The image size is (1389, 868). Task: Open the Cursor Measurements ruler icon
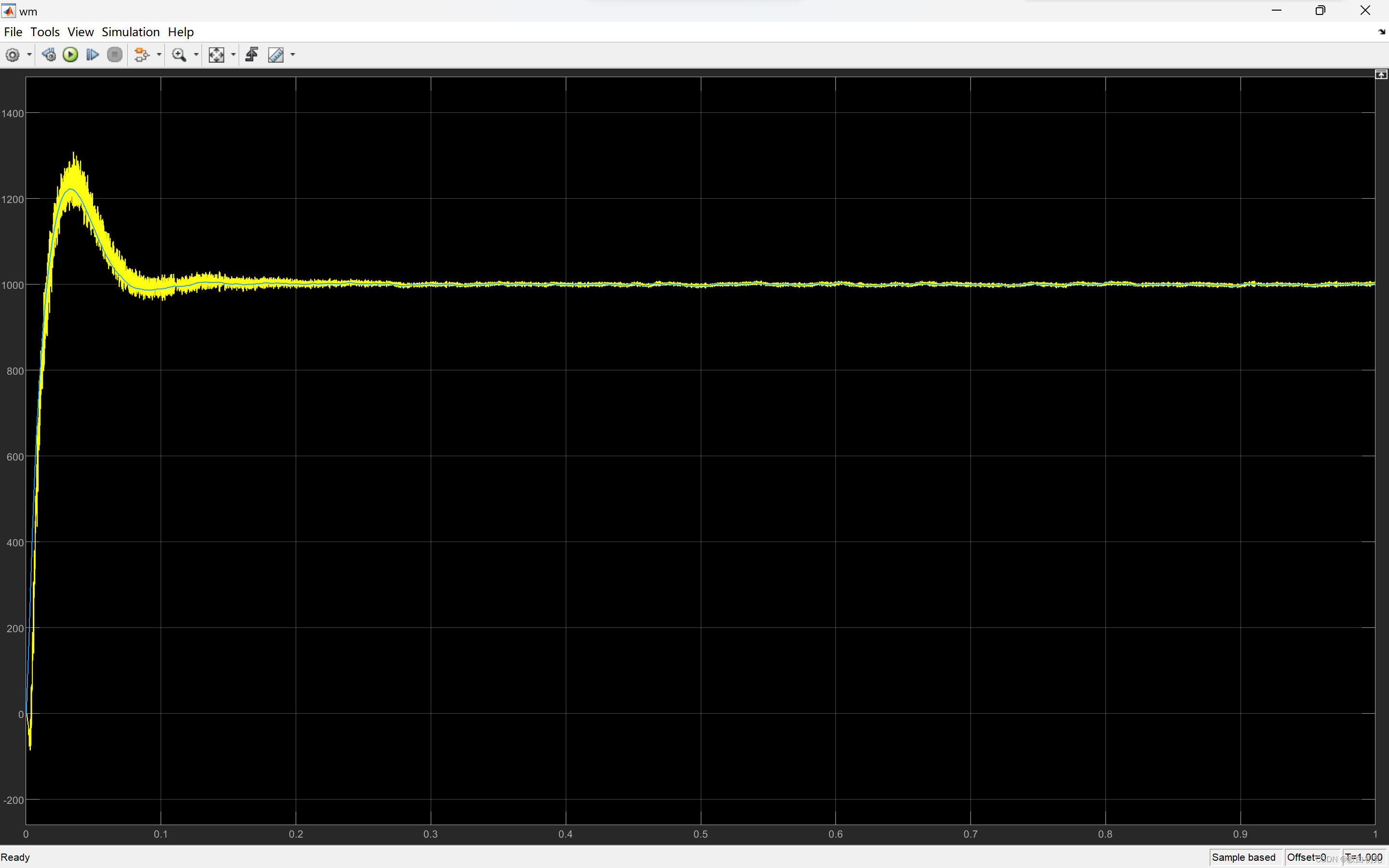pyautogui.click(x=276, y=55)
